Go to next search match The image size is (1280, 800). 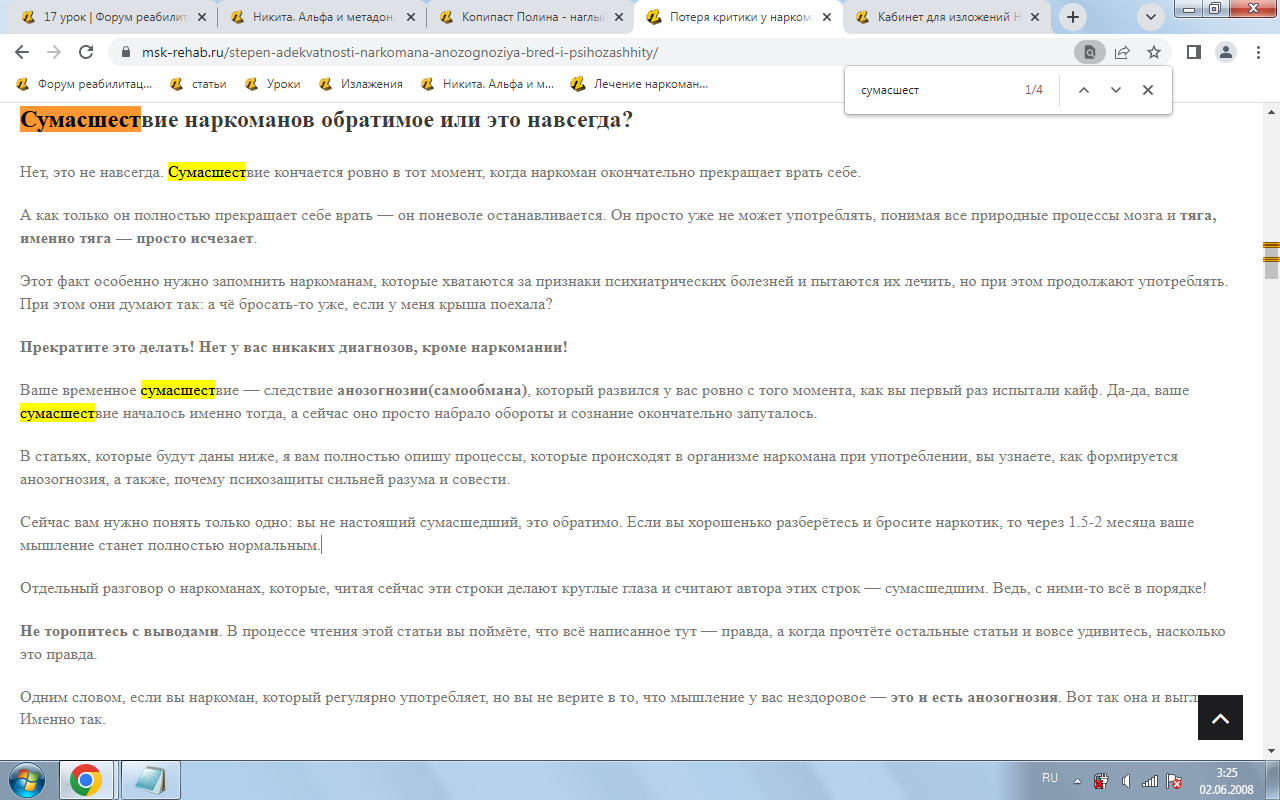tap(1116, 90)
